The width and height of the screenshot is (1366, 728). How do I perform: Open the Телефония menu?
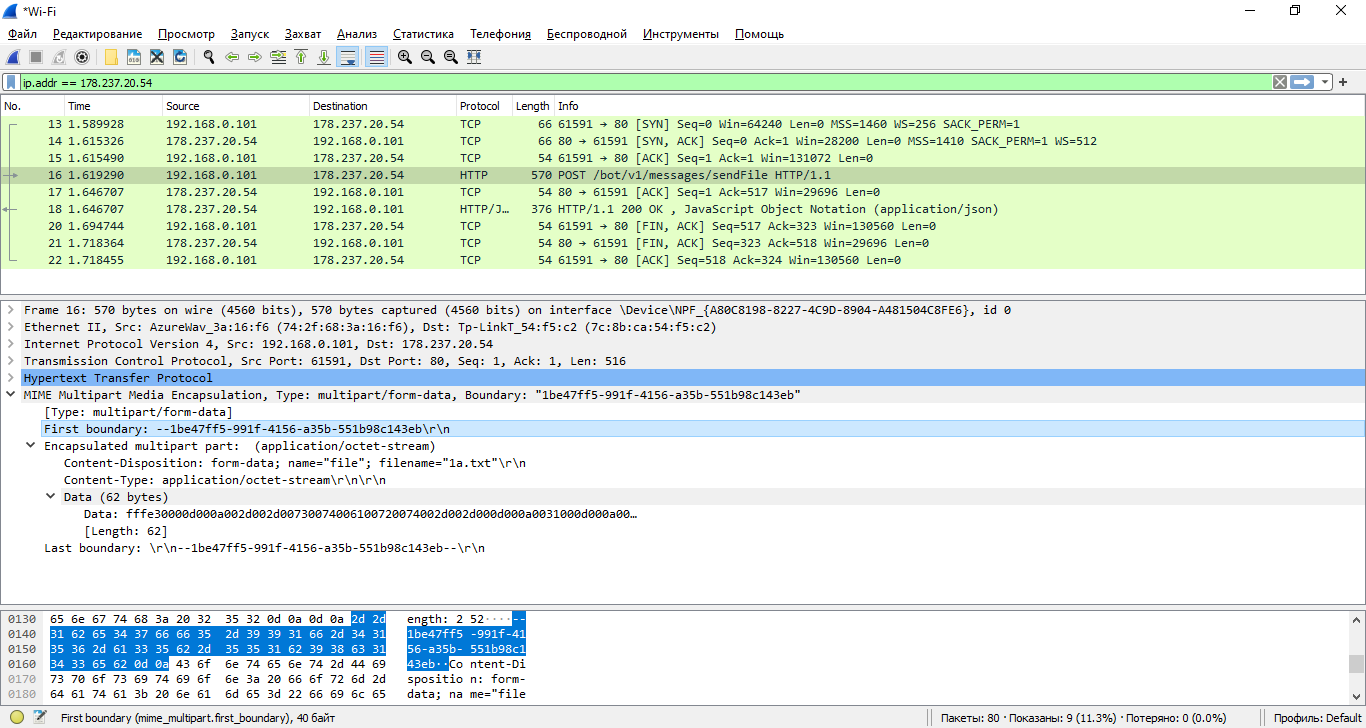pos(500,33)
